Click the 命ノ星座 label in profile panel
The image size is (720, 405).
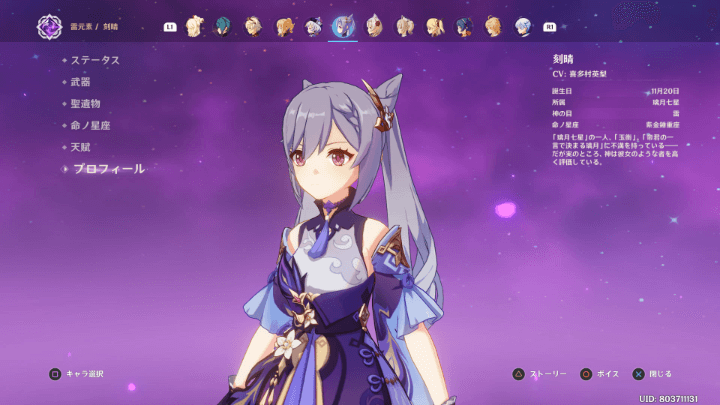(565, 124)
